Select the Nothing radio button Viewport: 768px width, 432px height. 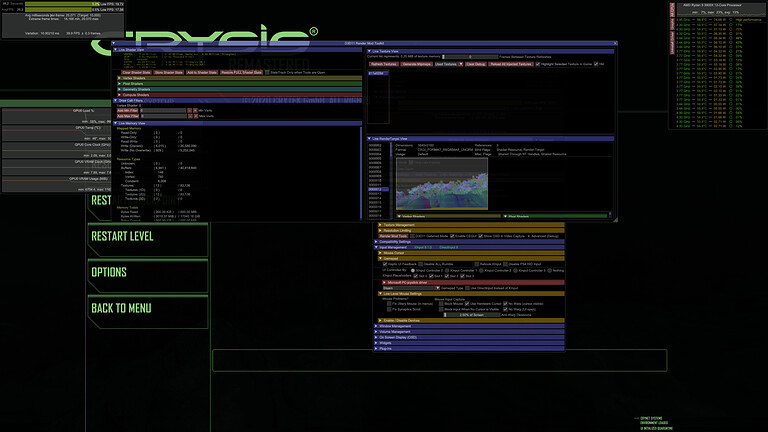click(x=550, y=270)
